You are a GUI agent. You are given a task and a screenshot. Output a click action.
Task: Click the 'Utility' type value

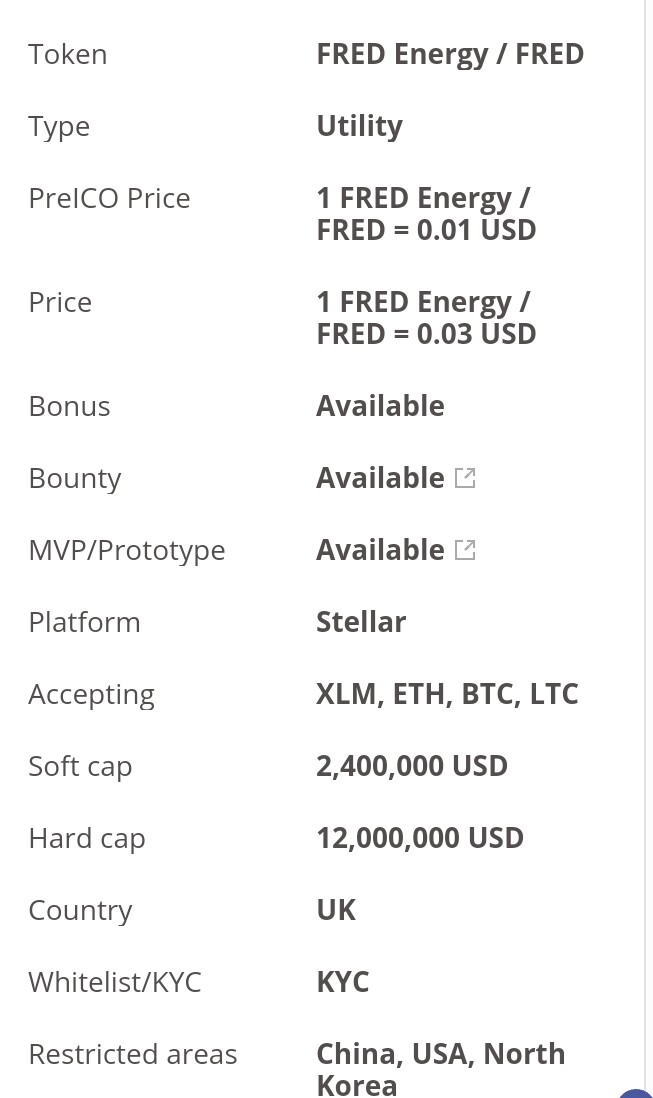point(360,127)
